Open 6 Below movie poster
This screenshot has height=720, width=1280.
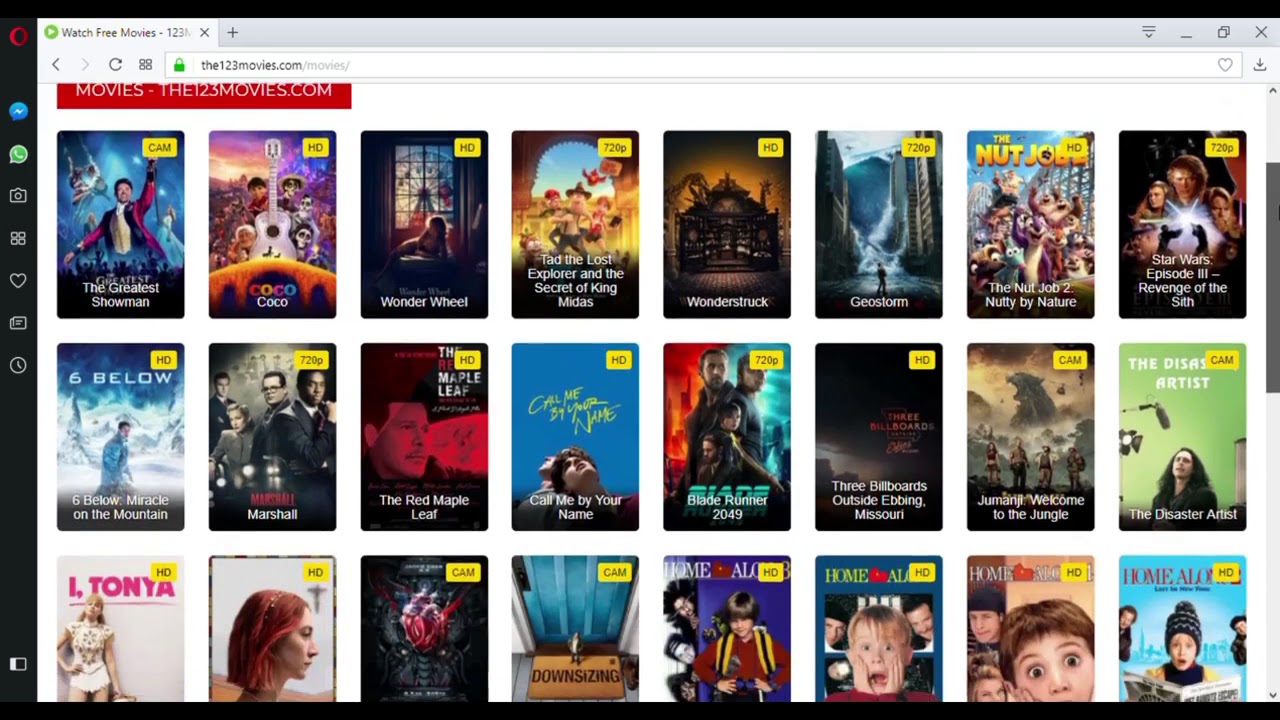120,437
